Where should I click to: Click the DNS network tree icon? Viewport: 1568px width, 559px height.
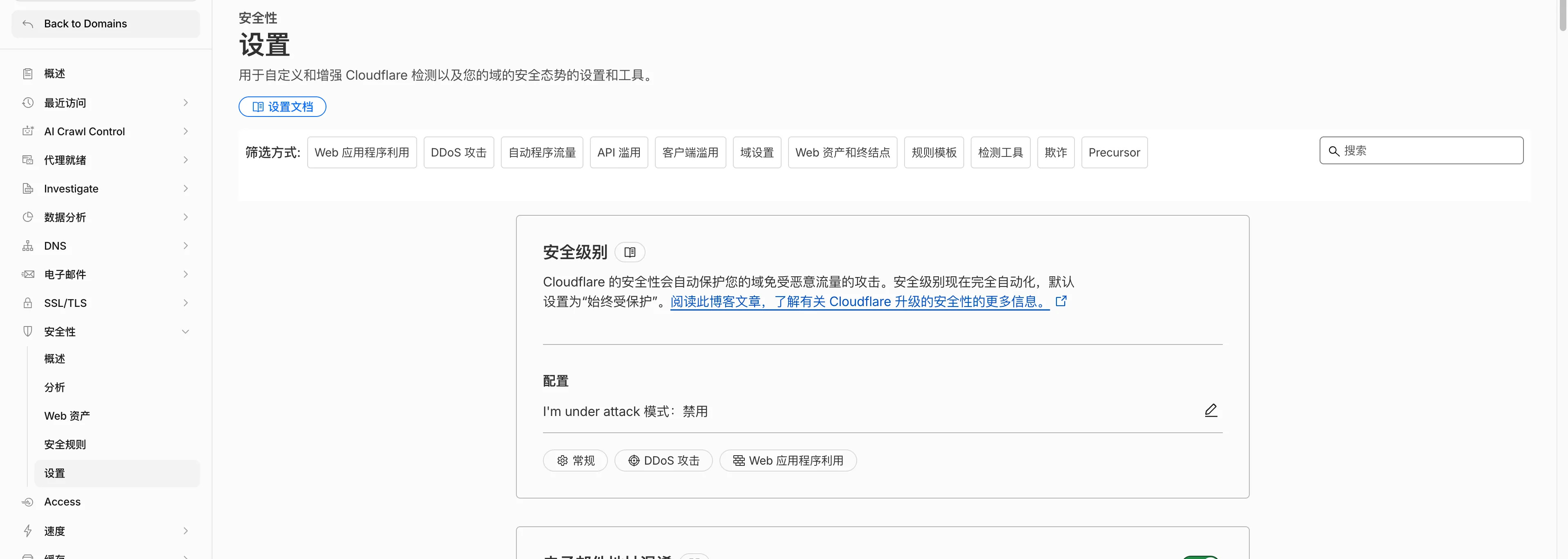pos(27,246)
